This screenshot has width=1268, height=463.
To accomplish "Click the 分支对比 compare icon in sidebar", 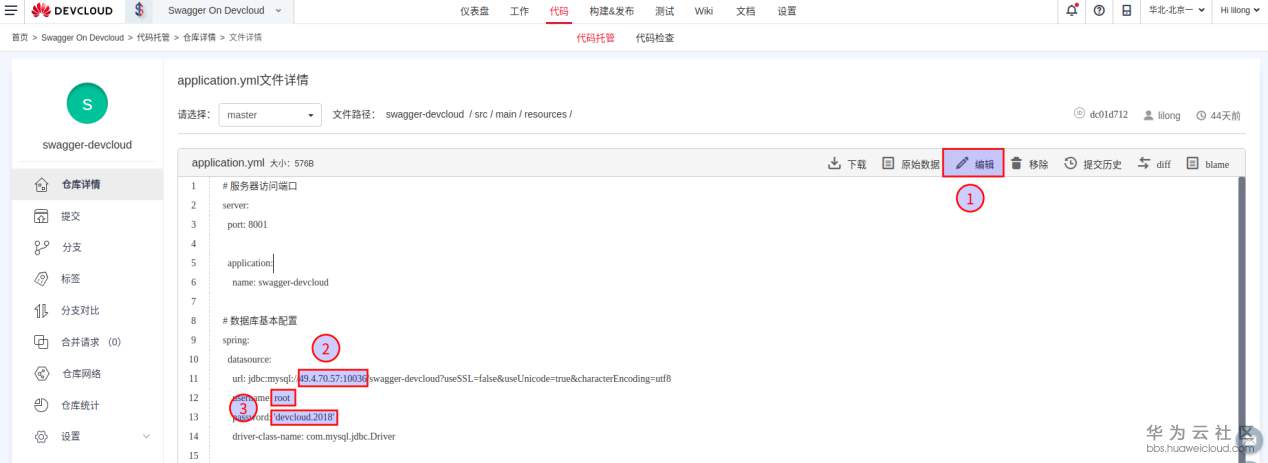I will [x=41, y=310].
